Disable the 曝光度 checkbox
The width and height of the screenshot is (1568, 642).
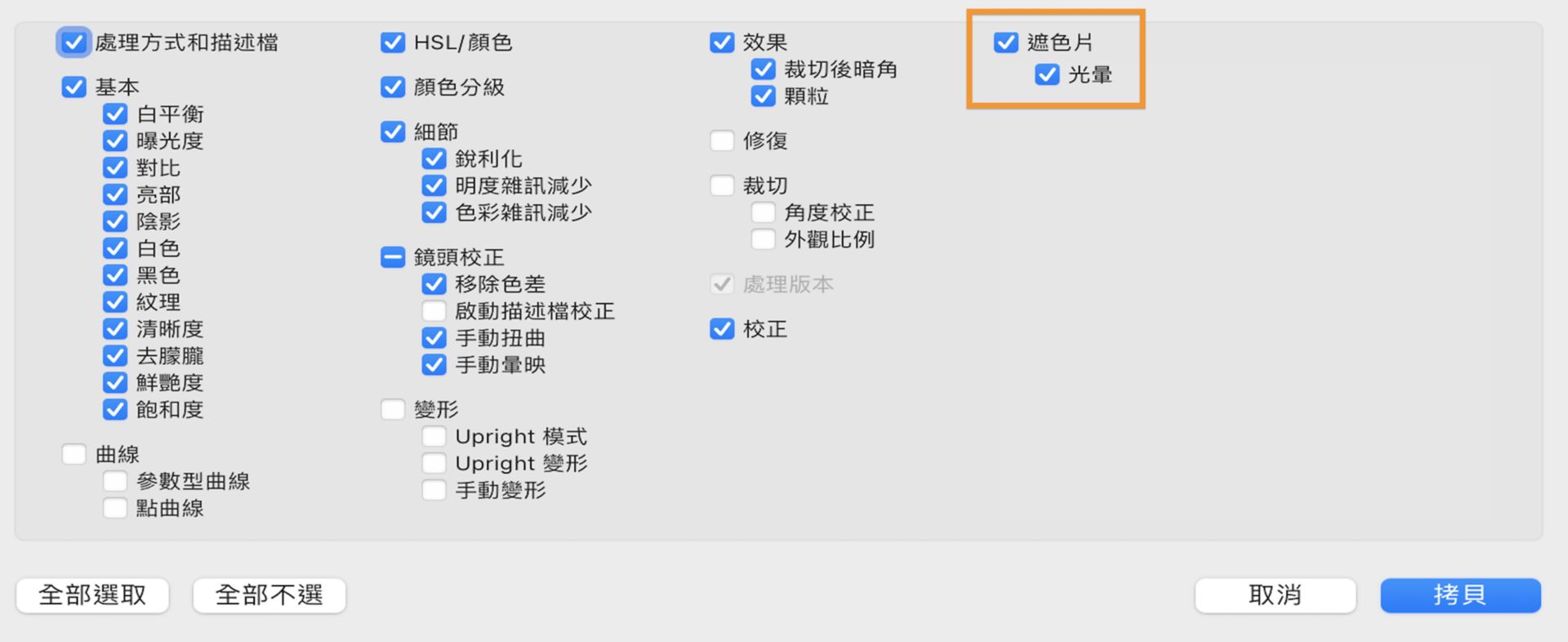[x=114, y=140]
